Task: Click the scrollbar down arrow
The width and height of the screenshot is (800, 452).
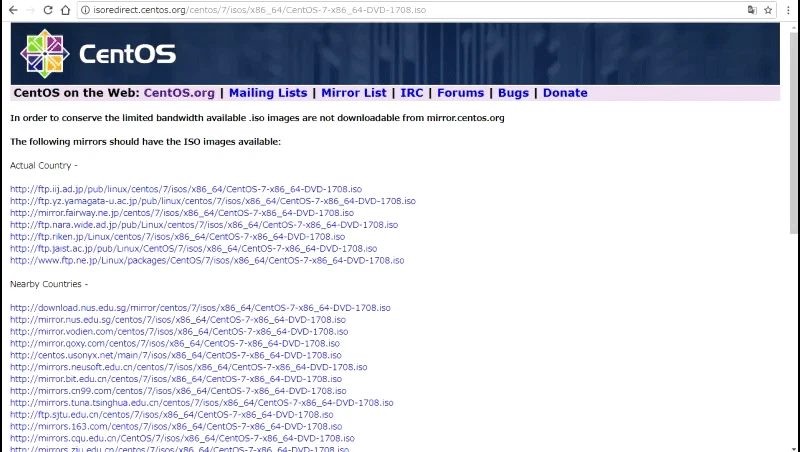Action: 794,448
